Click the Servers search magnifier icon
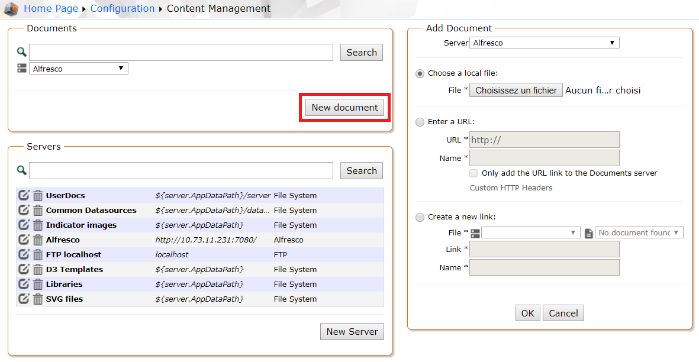Screen dimensions: 699x362 click(x=21, y=170)
